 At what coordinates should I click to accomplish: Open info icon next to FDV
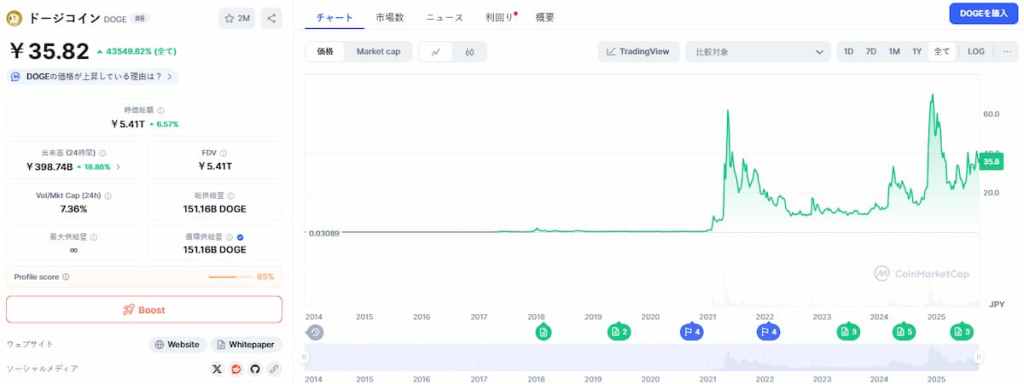pyautogui.click(x=223, y=153)
